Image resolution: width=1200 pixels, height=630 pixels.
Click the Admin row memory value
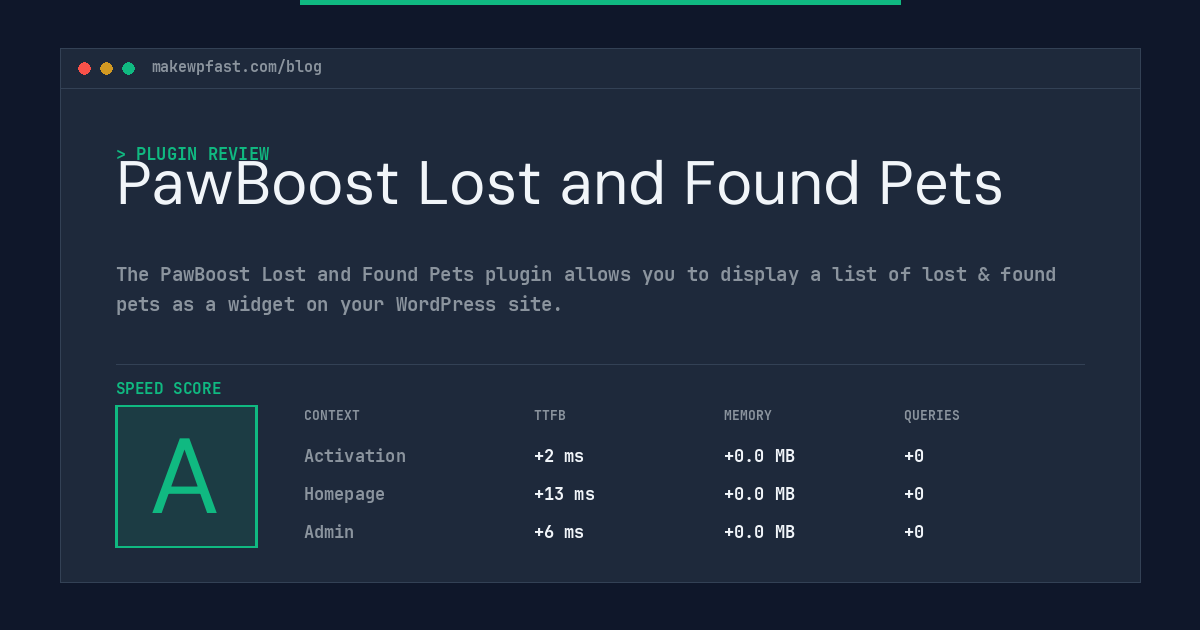pos(759,532)
